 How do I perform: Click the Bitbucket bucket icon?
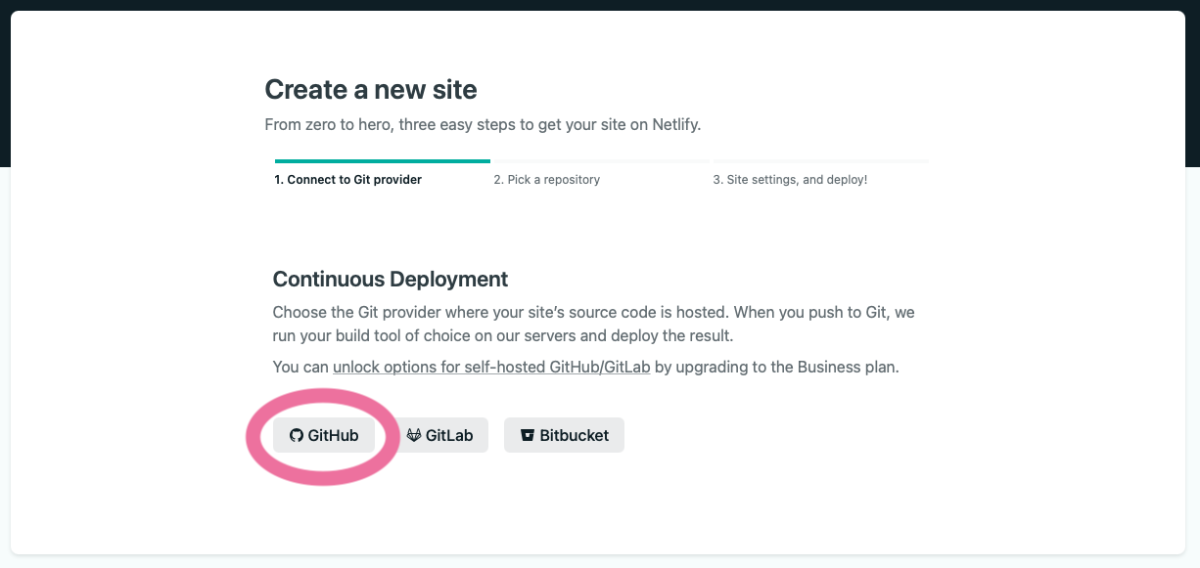click(x=527, y=436)
